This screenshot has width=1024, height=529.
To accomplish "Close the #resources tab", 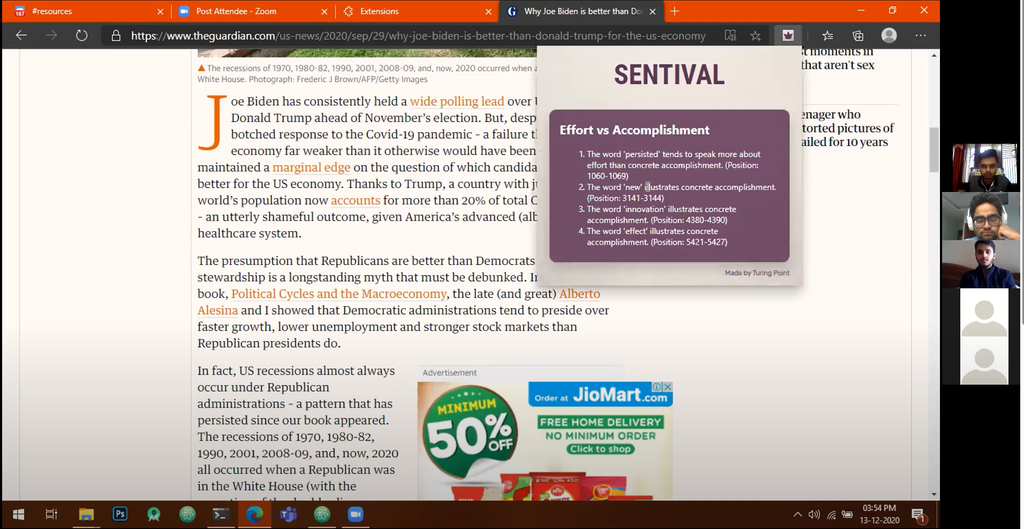I will tap(161, 12).
